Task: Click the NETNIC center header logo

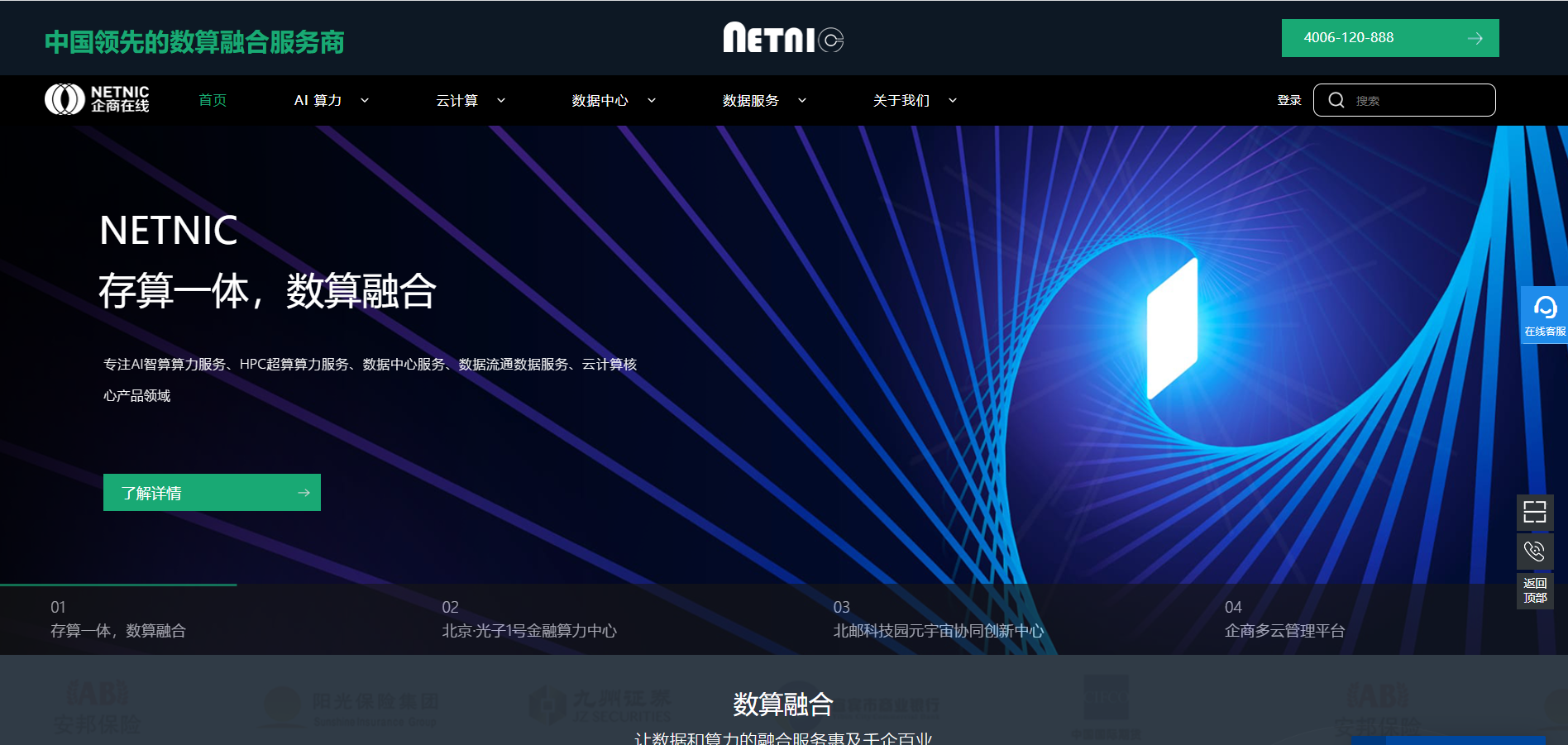Action: 783,38
